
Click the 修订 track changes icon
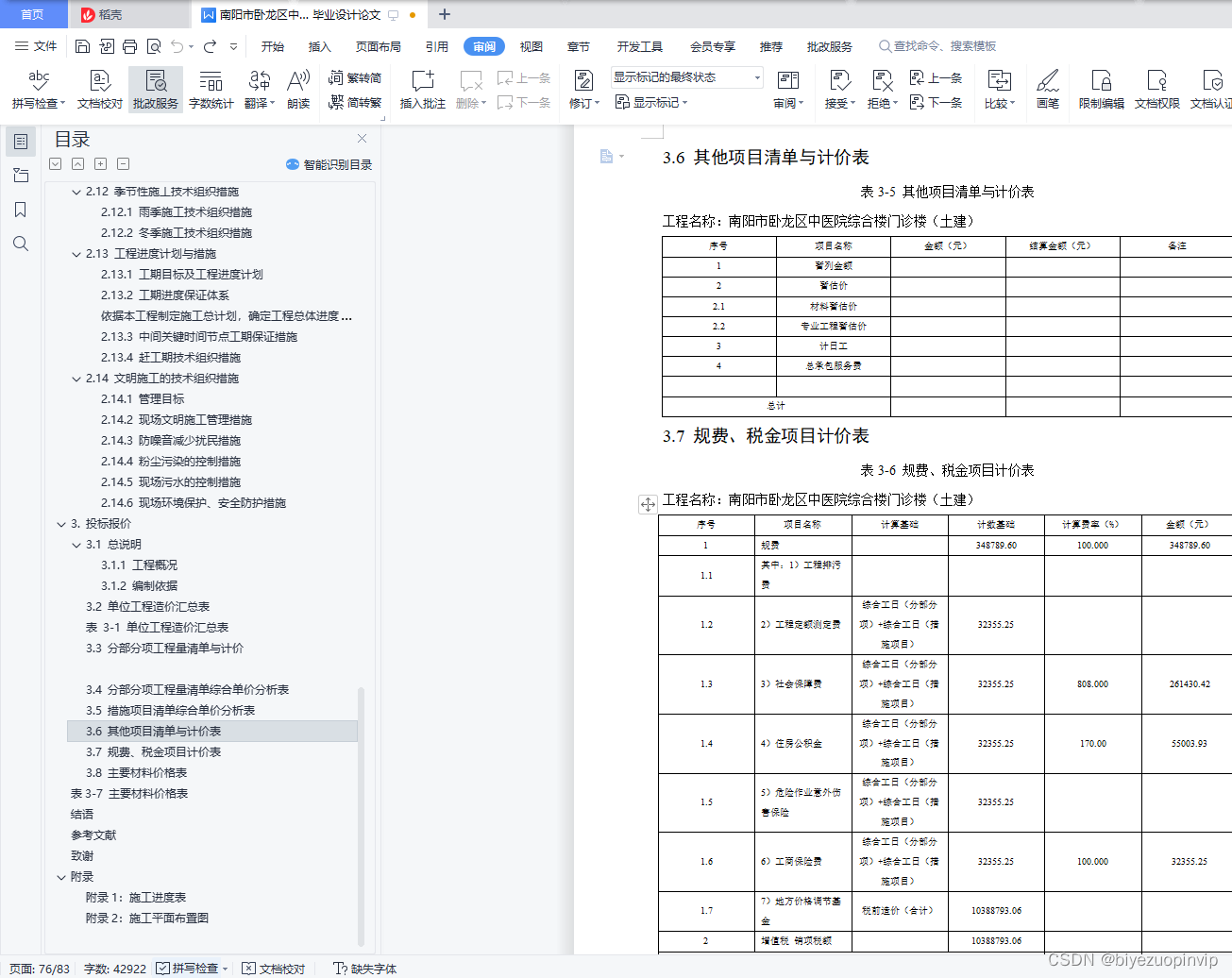pos(584,80)
